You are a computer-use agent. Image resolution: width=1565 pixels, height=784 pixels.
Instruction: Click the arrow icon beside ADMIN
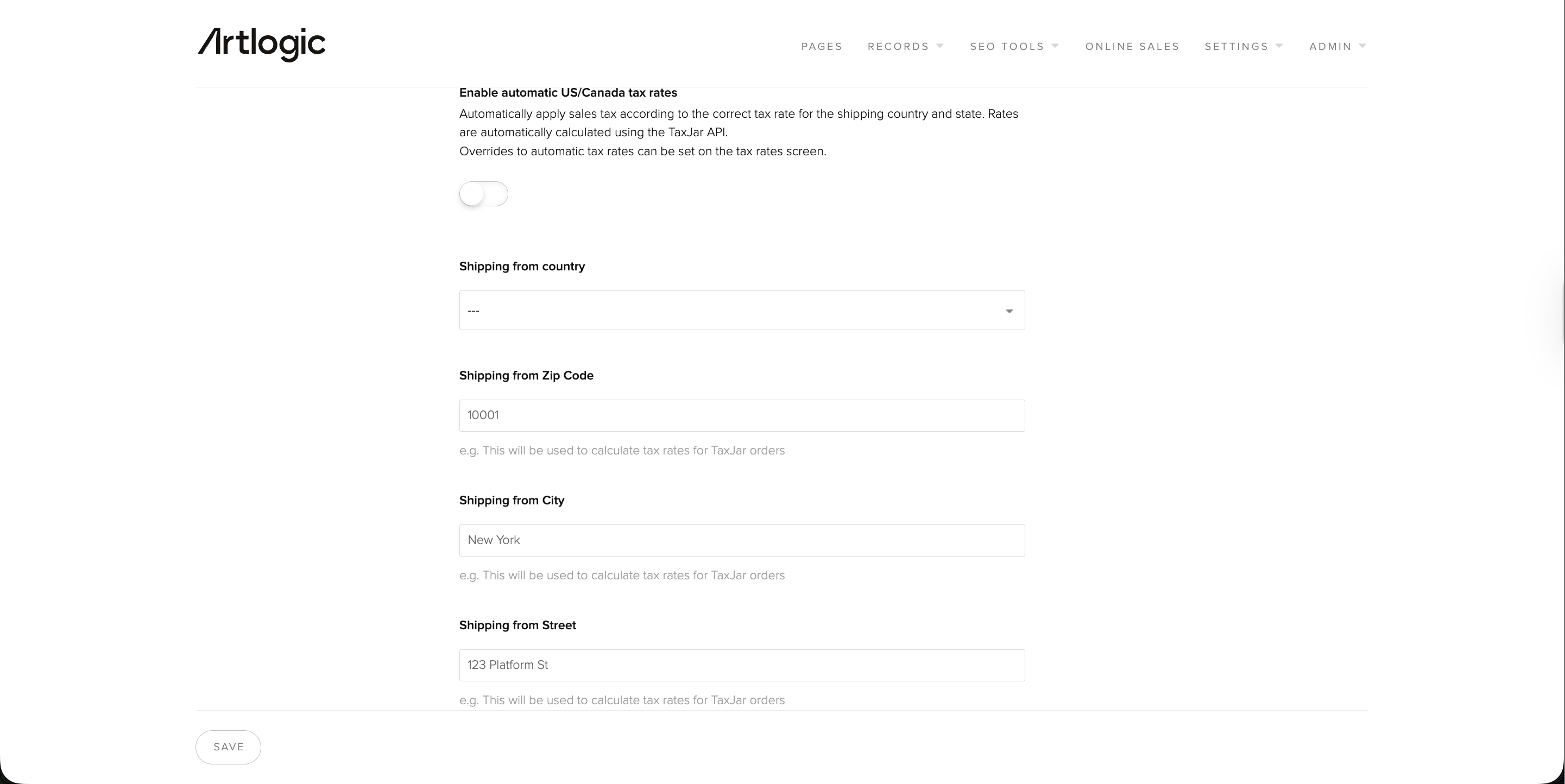(1362, 46)
